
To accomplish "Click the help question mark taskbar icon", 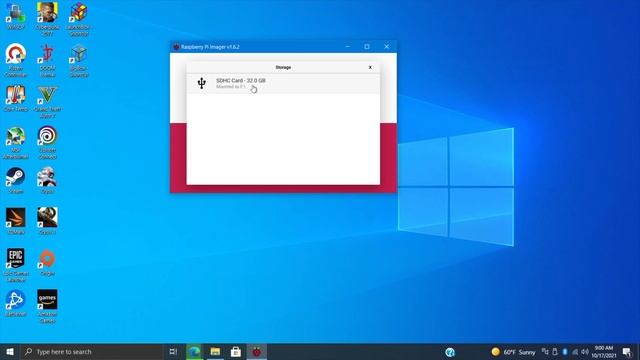I will coord(450,352).
